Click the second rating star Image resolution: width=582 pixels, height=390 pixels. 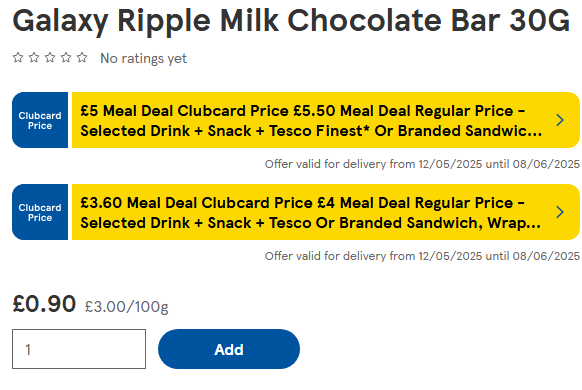pyautogui.click(x=34, y=58)
